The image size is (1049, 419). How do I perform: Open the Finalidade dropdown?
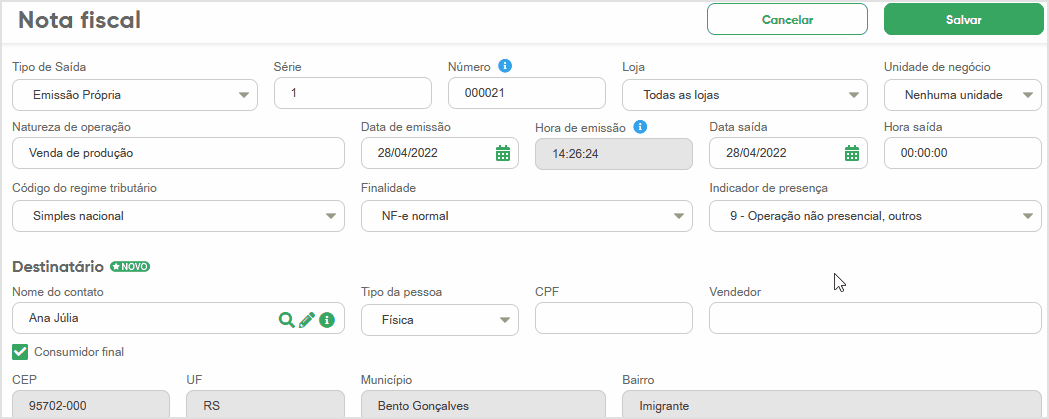(x=526, y=215)
